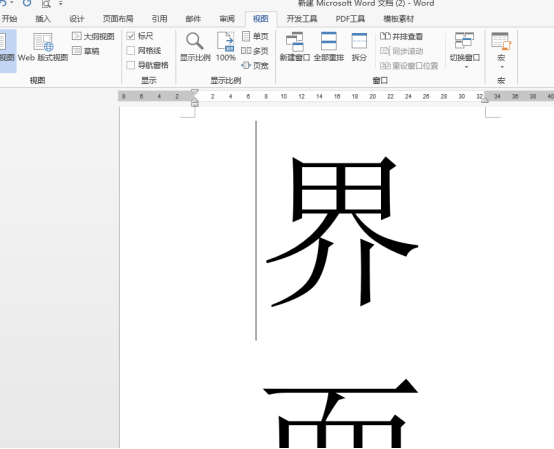
Task: Click the large character 面 in document
Action: [x=341, y=413]
